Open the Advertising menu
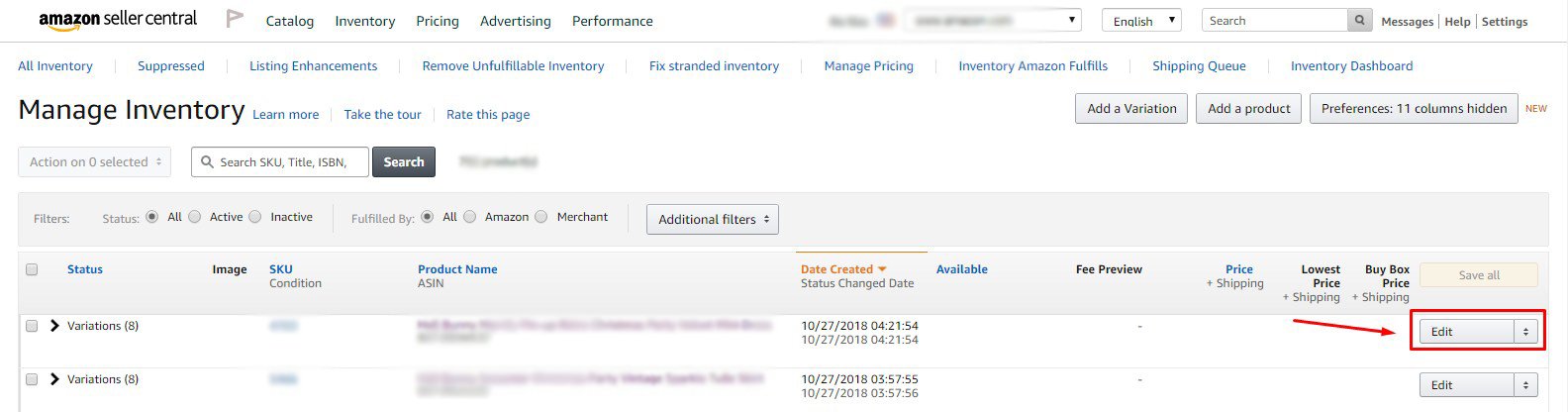This screenshot has height=412, width=1568. click(515, 21)
